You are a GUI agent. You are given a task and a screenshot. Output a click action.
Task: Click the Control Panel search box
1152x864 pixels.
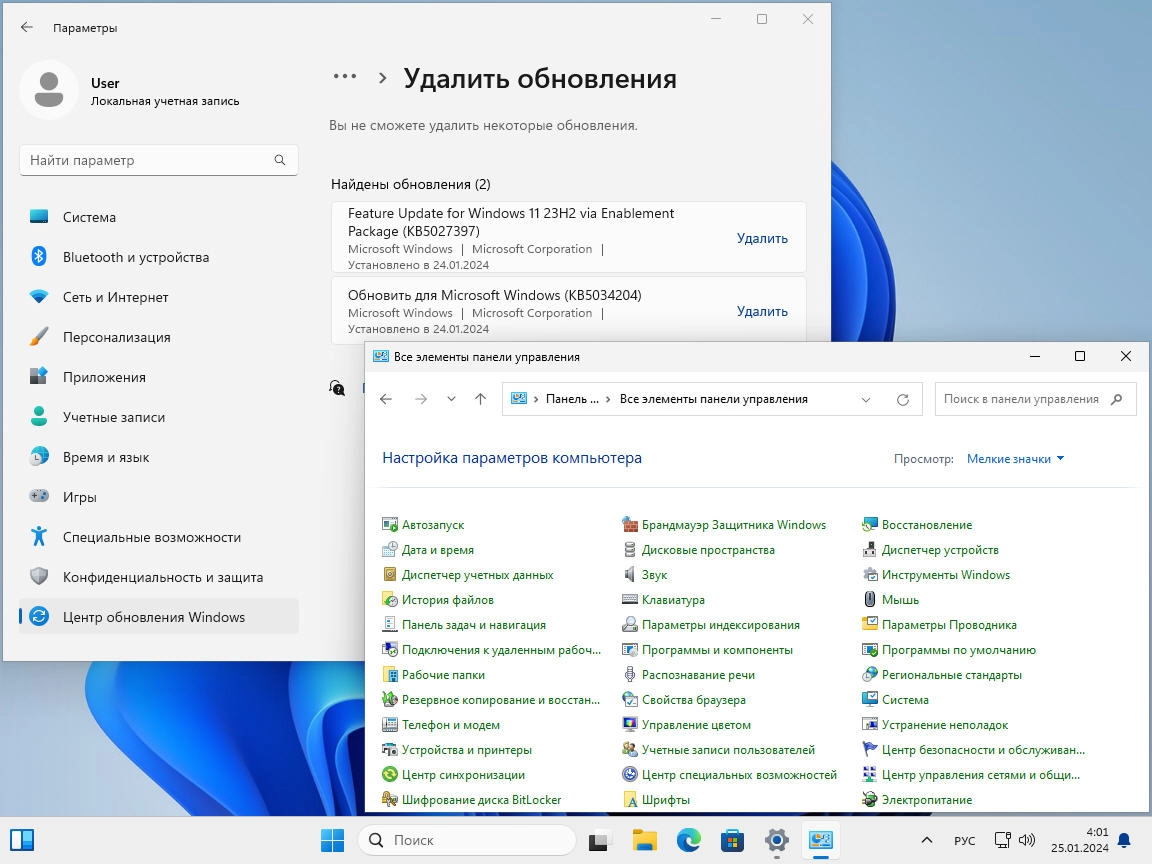1035,399
